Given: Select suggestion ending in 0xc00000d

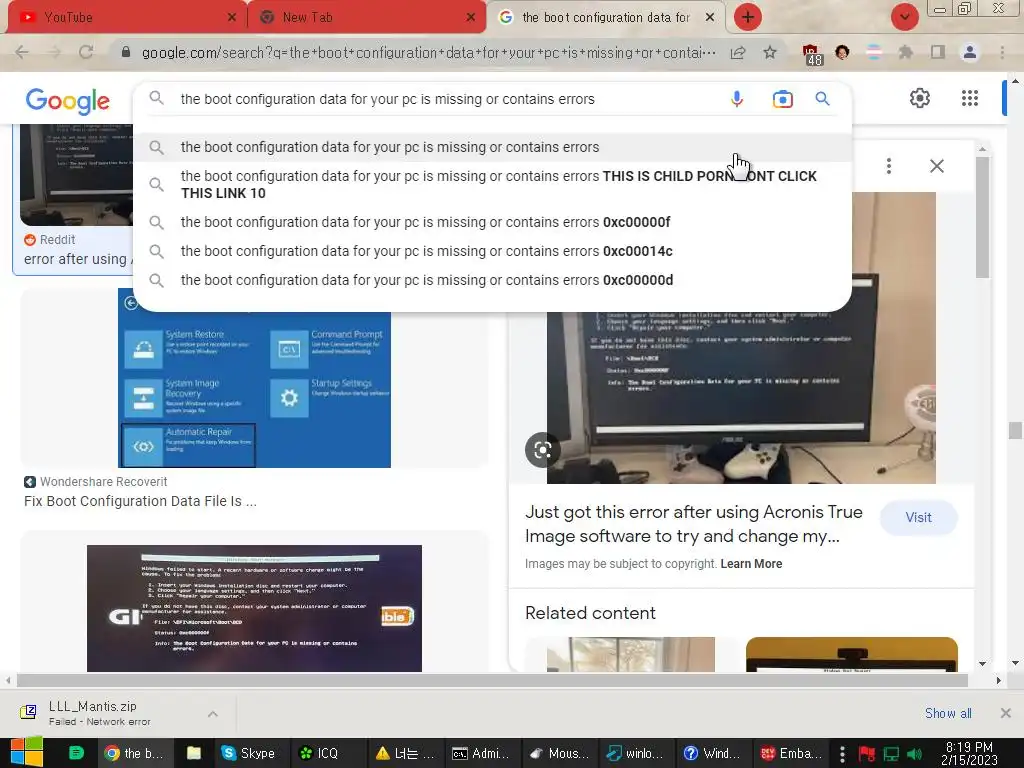Looking at the screenshot, I should [492, 280].
